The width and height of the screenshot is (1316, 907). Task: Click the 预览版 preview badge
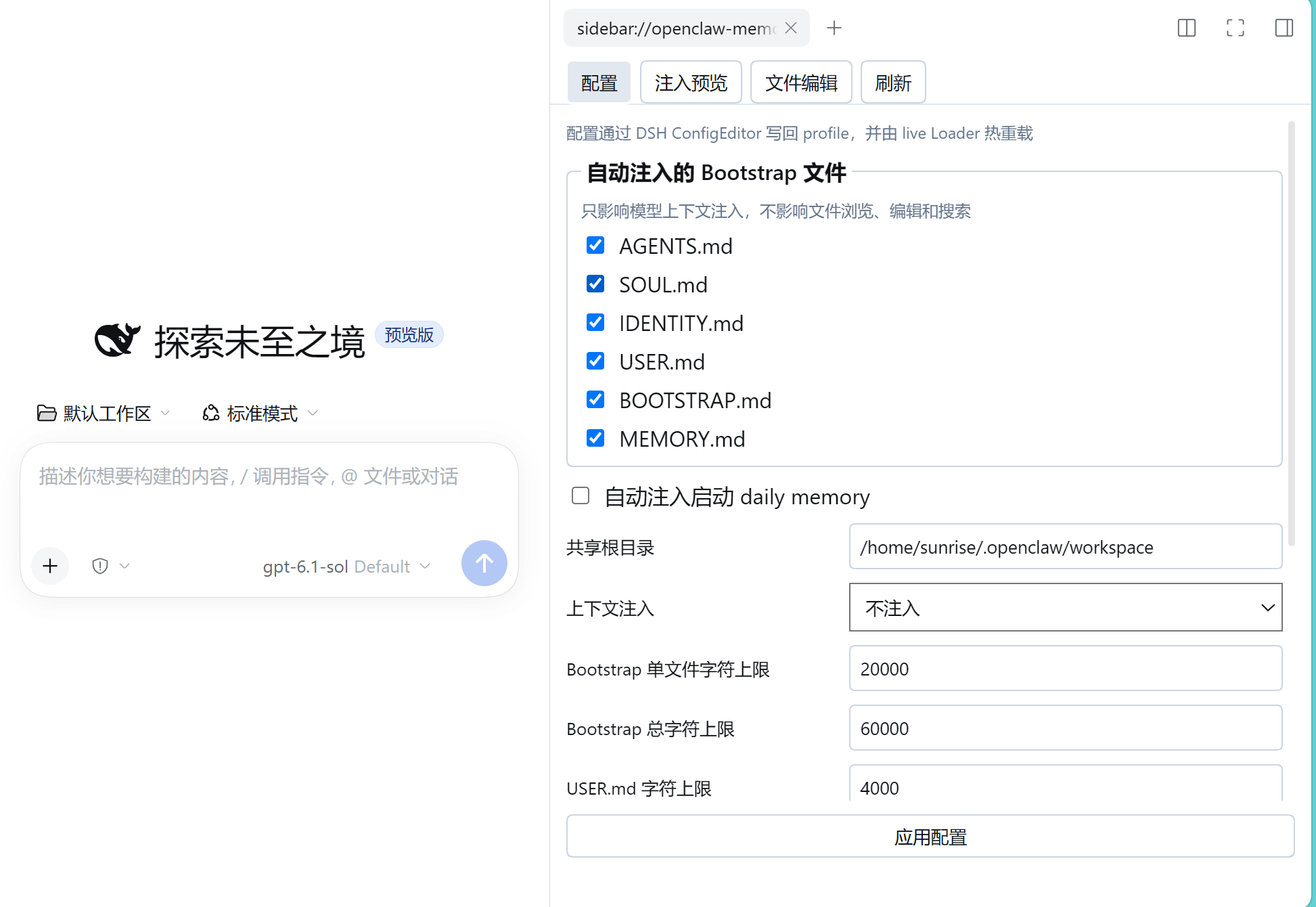coord(409,334)
